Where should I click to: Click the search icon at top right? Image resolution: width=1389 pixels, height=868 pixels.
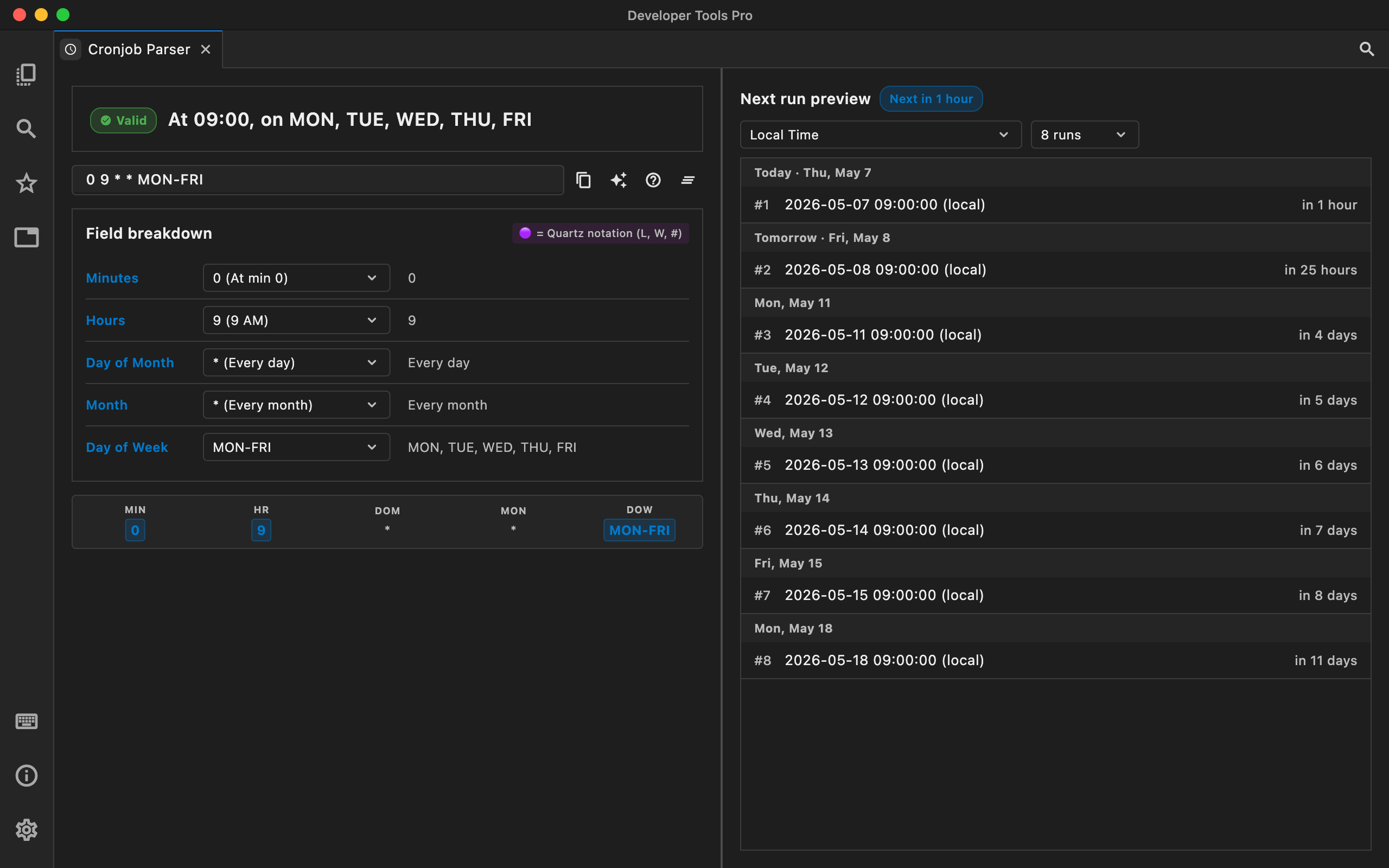coord(1367,49)
